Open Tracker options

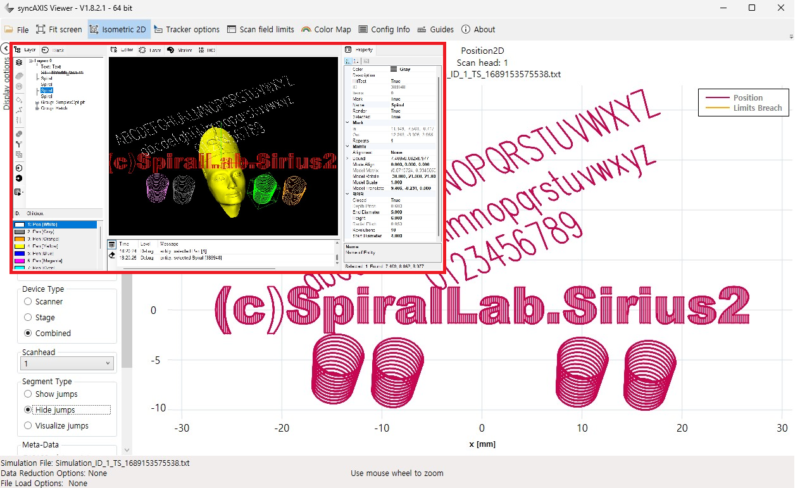click(x=188, y=30)
